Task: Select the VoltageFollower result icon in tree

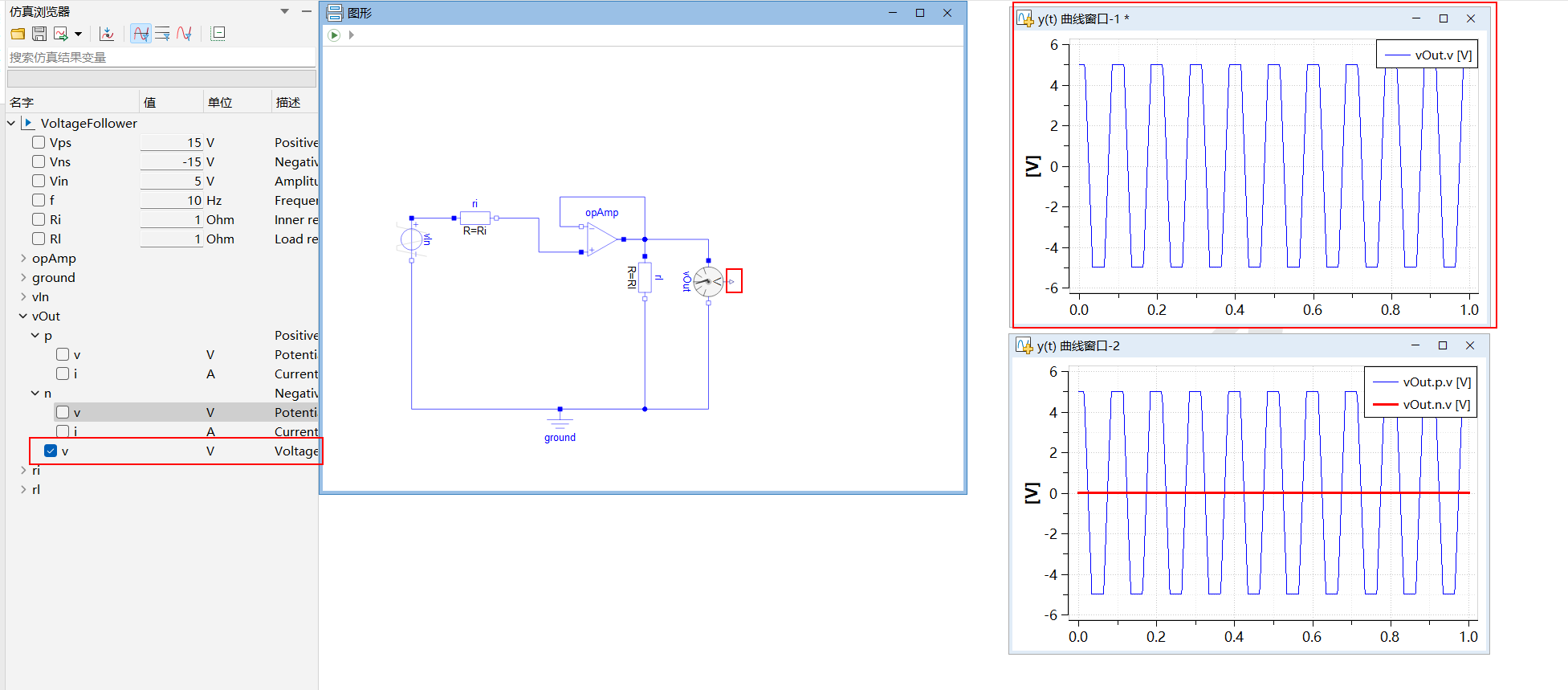Action: [x=28, y=123]
